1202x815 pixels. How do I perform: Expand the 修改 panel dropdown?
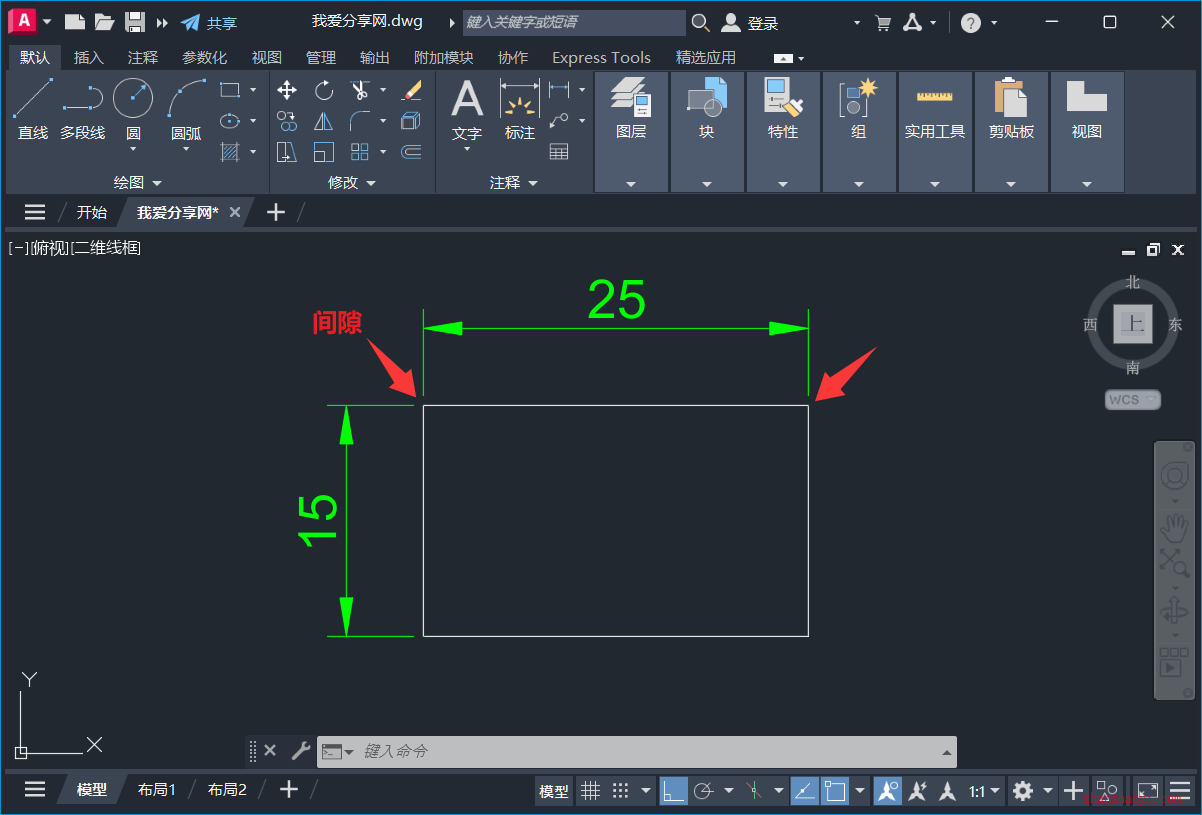(x=352, y=183)
